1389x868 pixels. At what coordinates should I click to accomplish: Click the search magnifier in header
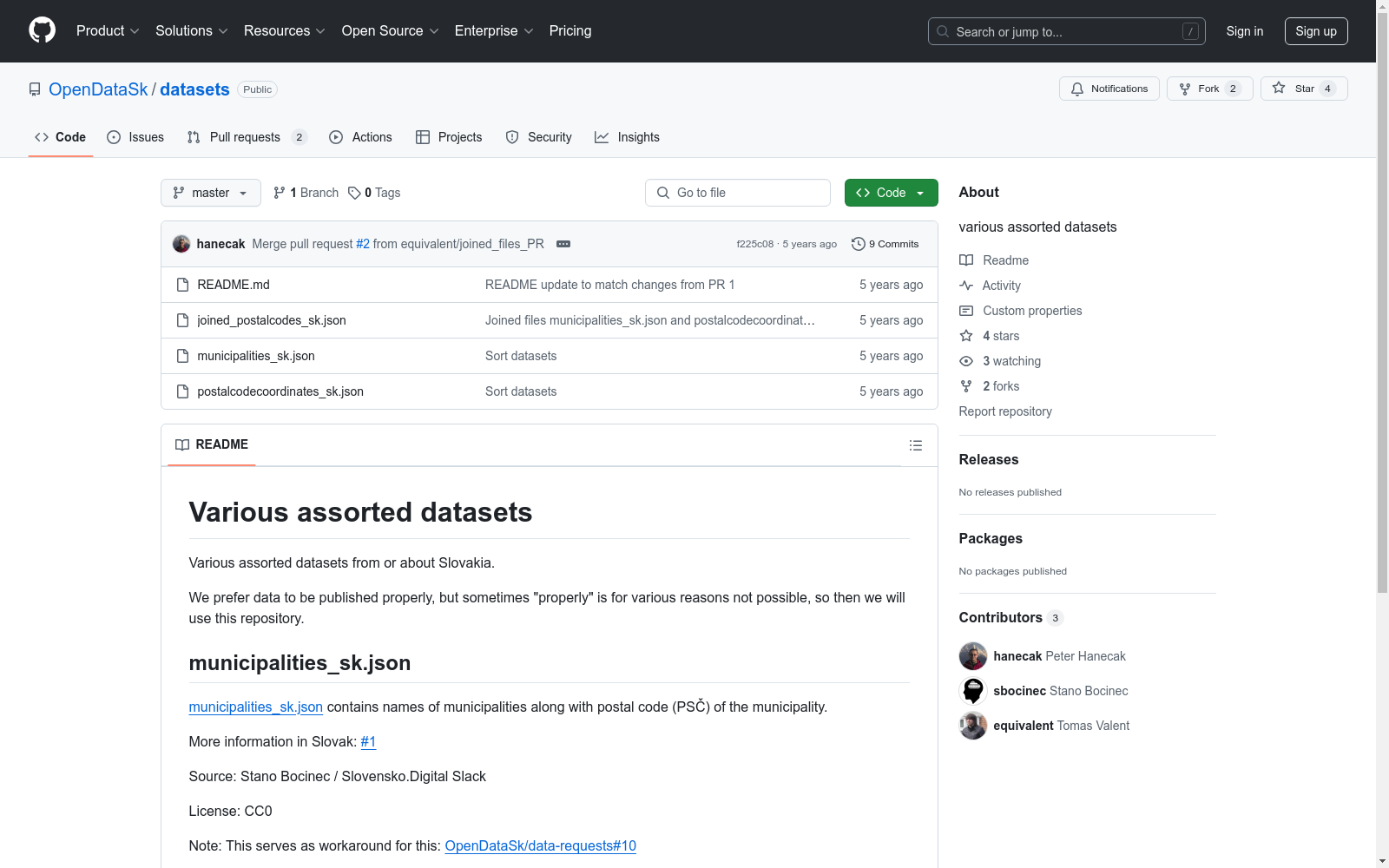click(x=943, y=31)
